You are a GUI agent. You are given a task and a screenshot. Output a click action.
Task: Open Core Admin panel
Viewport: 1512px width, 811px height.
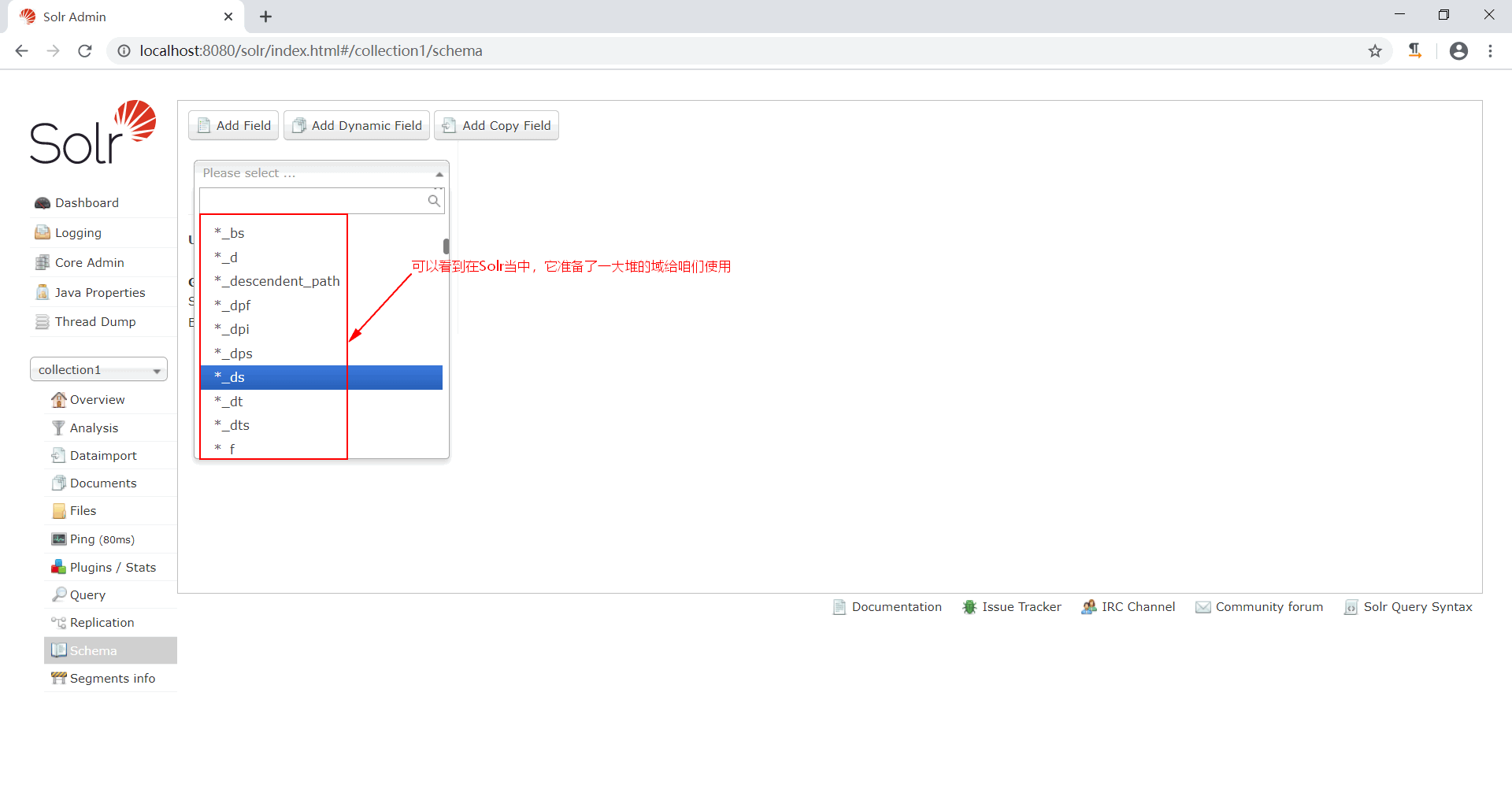click(89, 262)
